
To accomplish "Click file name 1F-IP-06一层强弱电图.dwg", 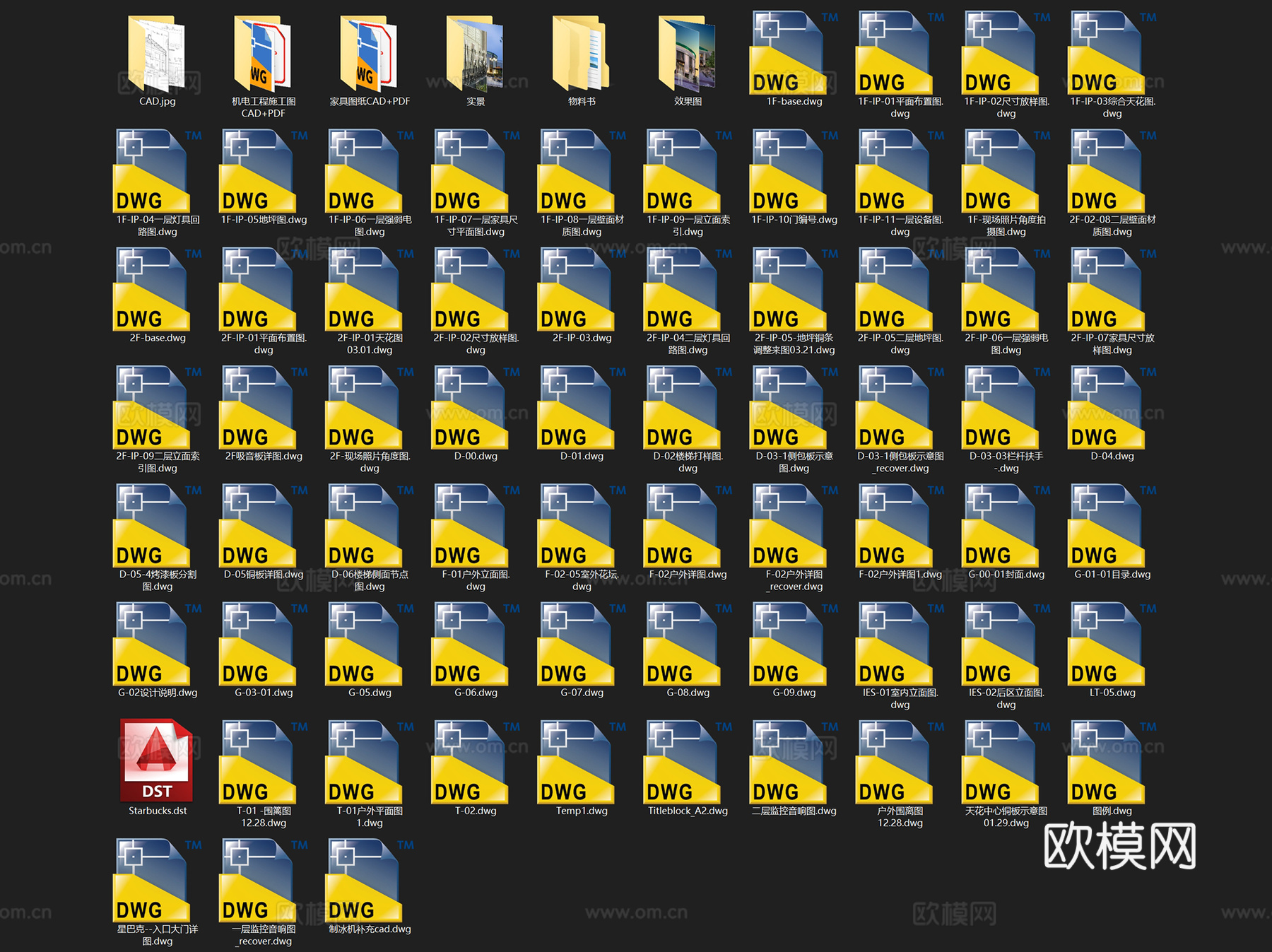I will [370, 225].
